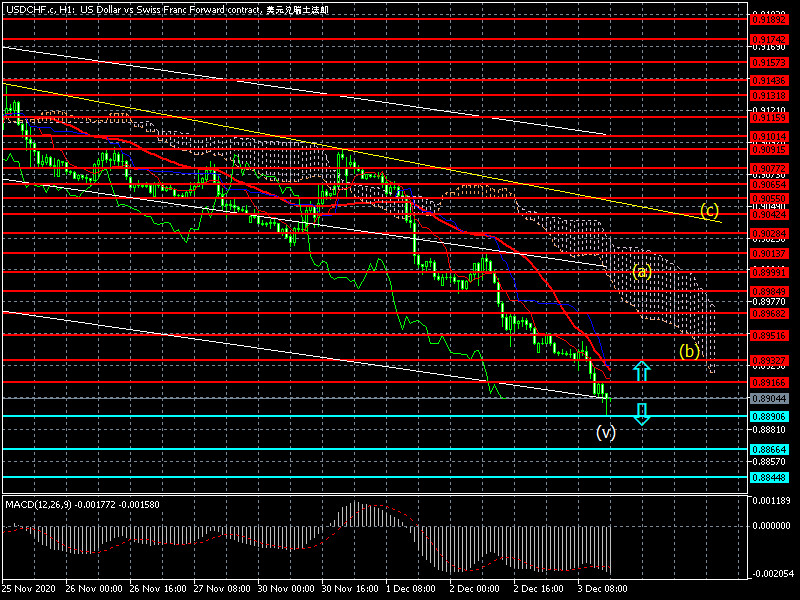The image size is (800, 600).
Task: Click the red 0.89516 price level tag
Action: click(x=768, y=335)
